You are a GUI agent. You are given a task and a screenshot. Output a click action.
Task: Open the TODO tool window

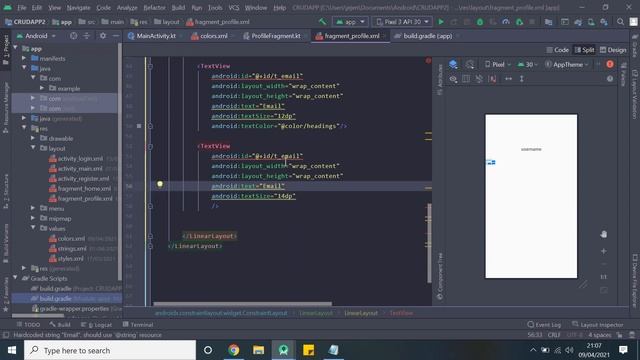tap(28, 325)
